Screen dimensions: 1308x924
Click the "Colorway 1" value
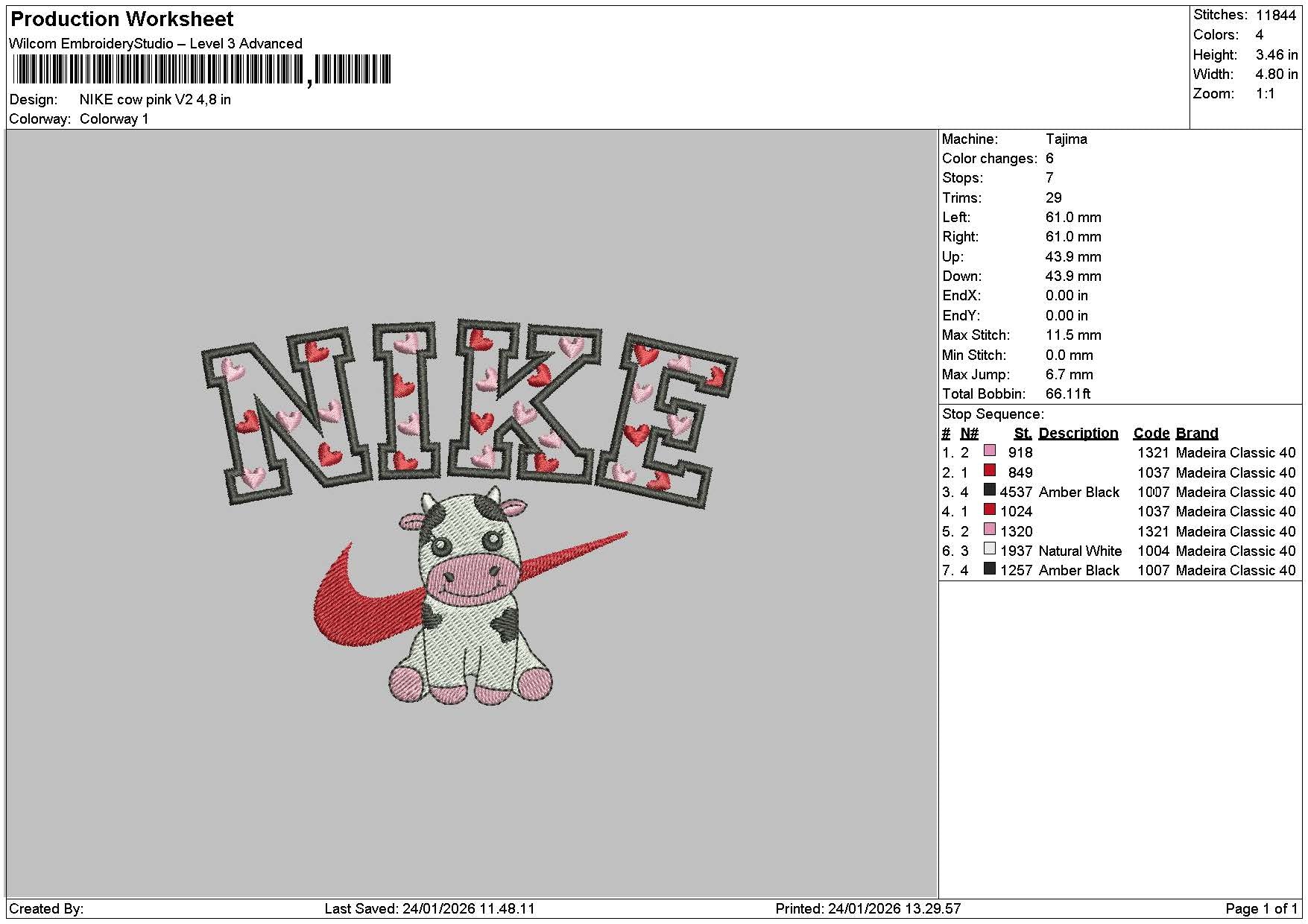pos(114,119)
